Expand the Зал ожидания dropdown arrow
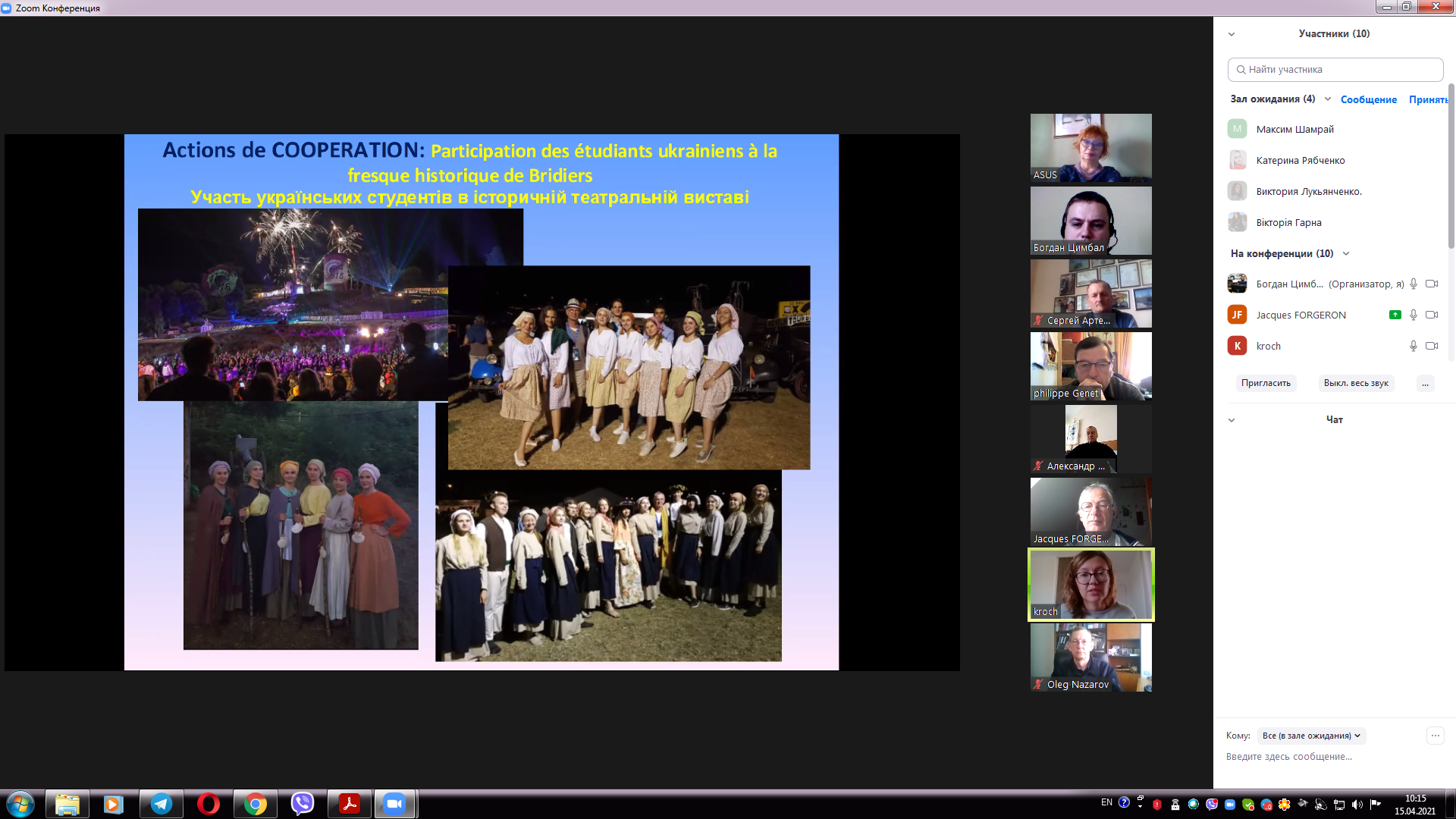Image resolution: width=1456 pixels, height=819 pixels. point(1328,99)
